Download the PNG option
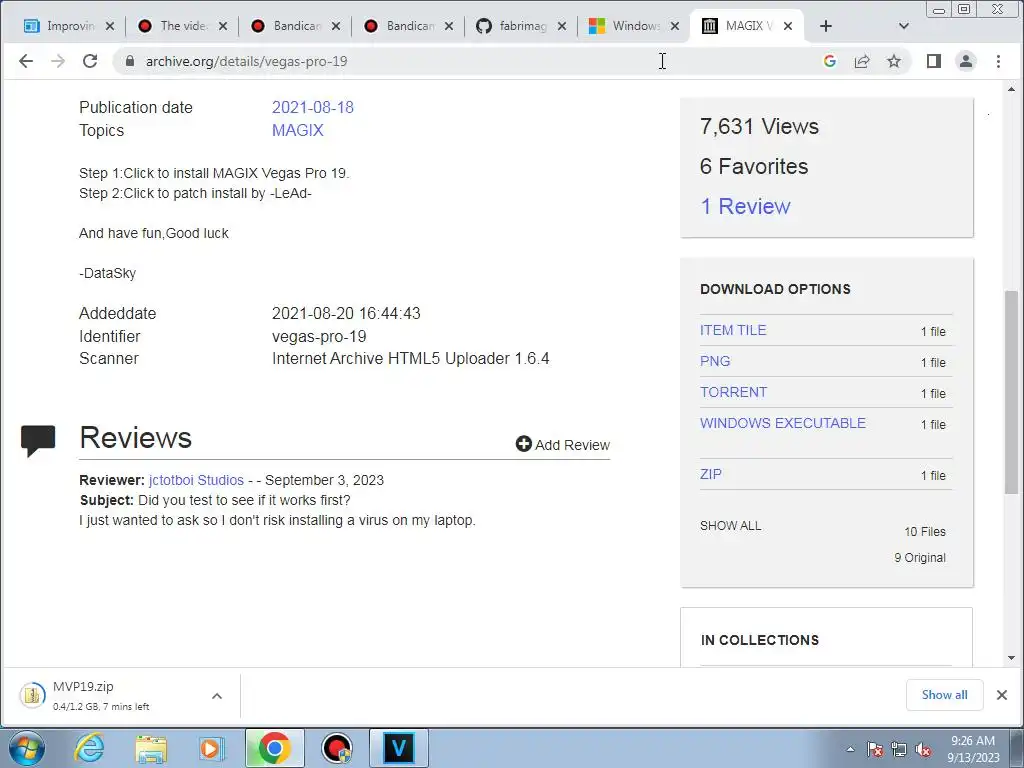Image resolution: width=1024 pixels, height=768 pixels. pyautogui.click(x=715, y=361)
